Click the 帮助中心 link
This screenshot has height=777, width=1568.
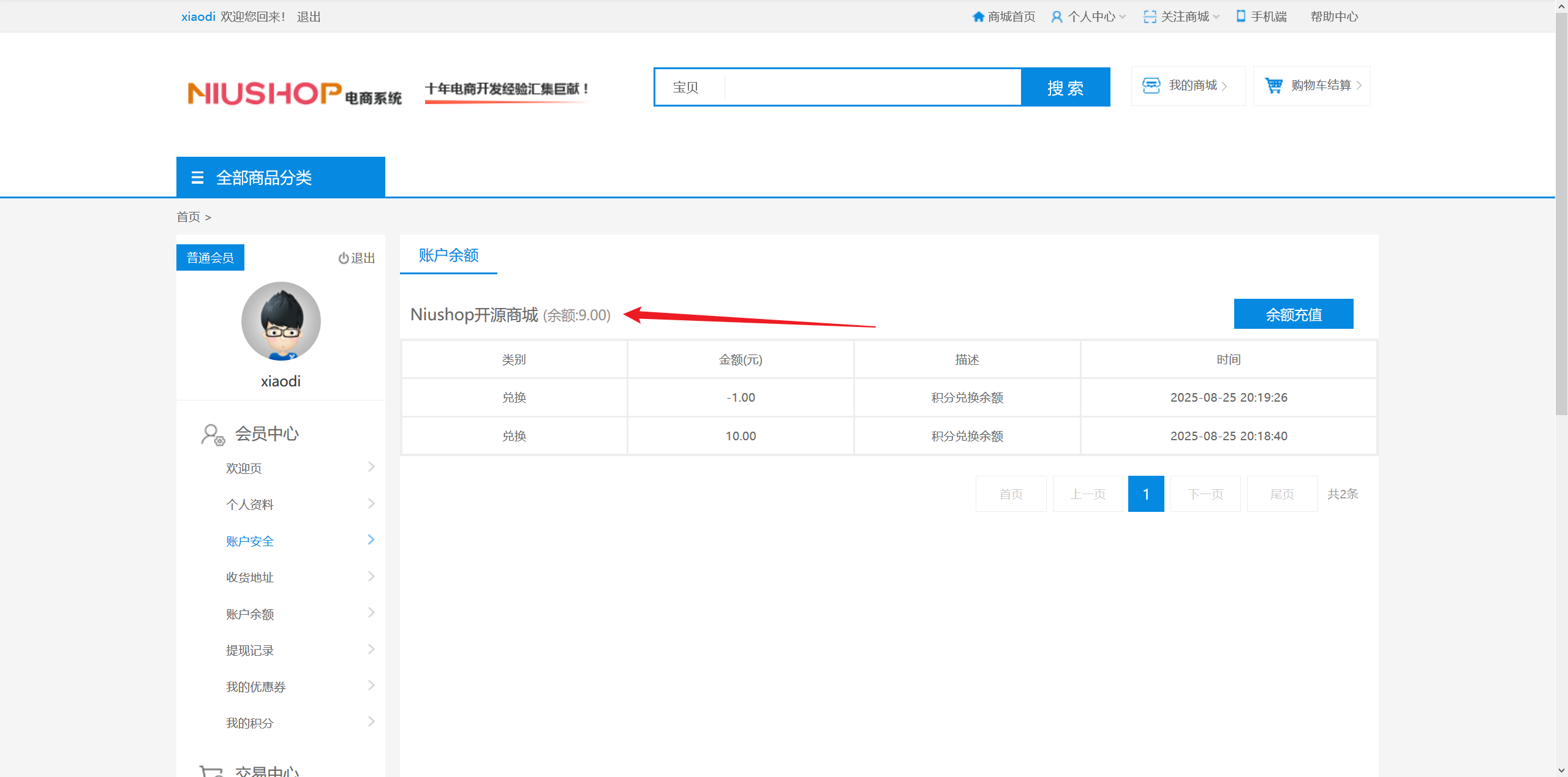pos(1334,17)
